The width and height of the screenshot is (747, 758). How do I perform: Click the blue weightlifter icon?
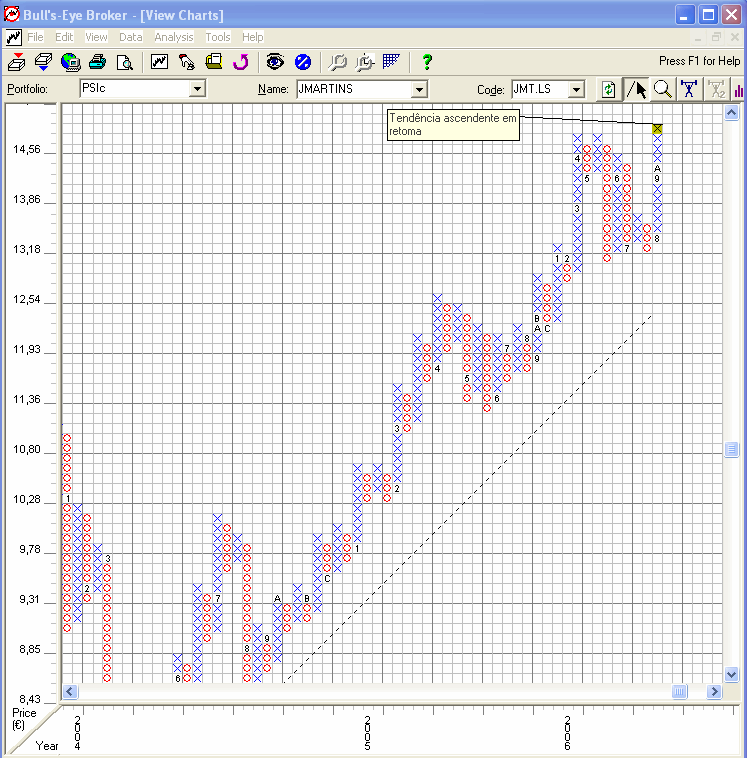689,89
